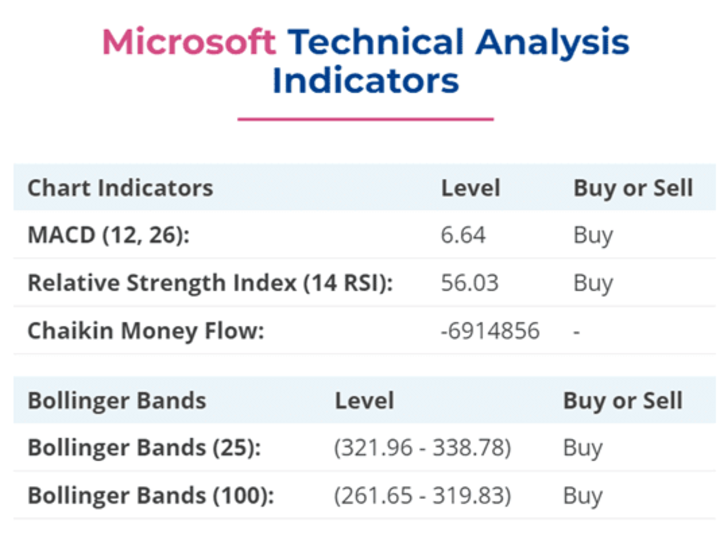
Task: Click the Buy signal for MACD
Action: (593, 236)
